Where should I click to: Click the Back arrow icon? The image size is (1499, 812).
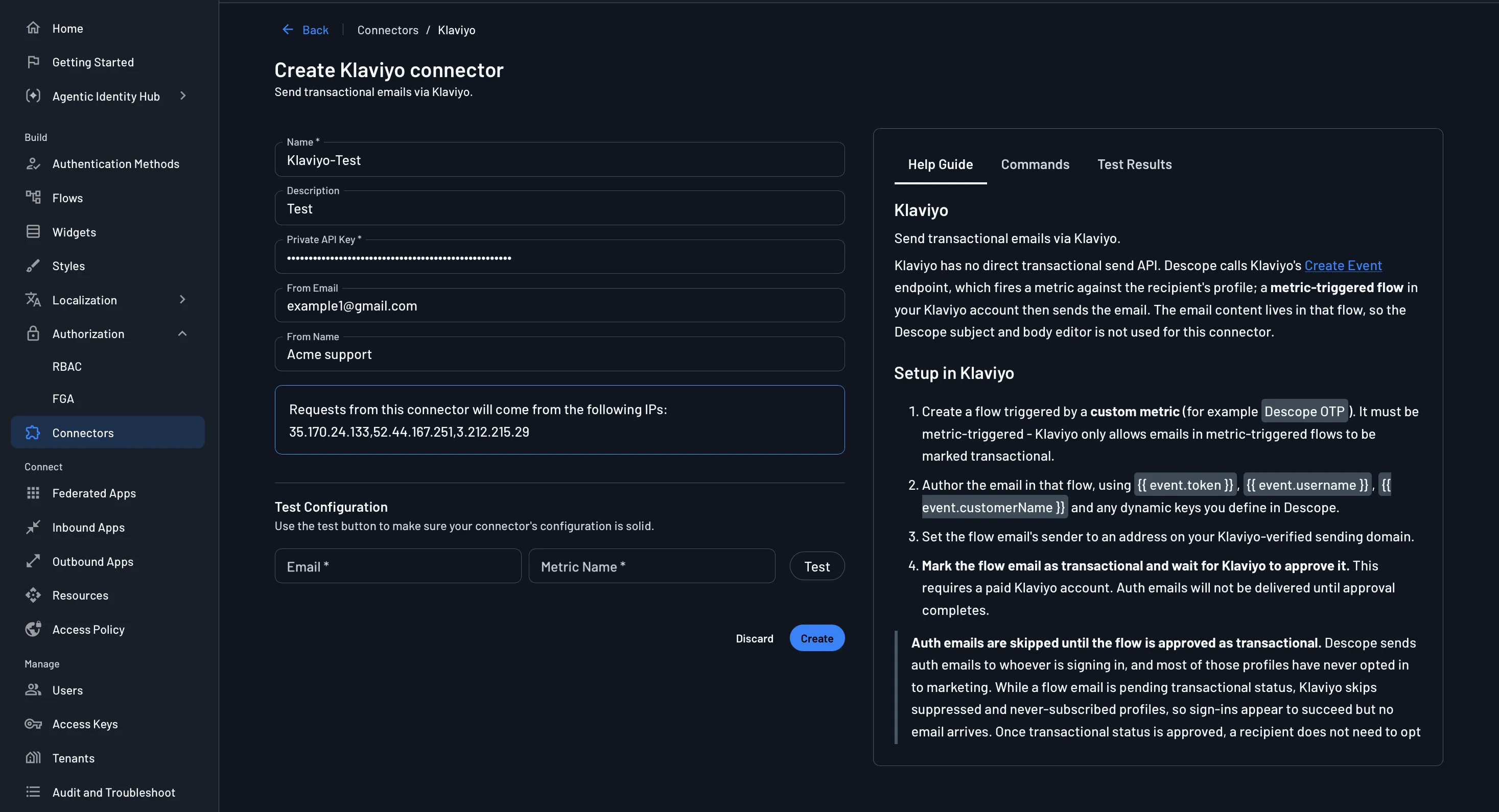(288, 30)
